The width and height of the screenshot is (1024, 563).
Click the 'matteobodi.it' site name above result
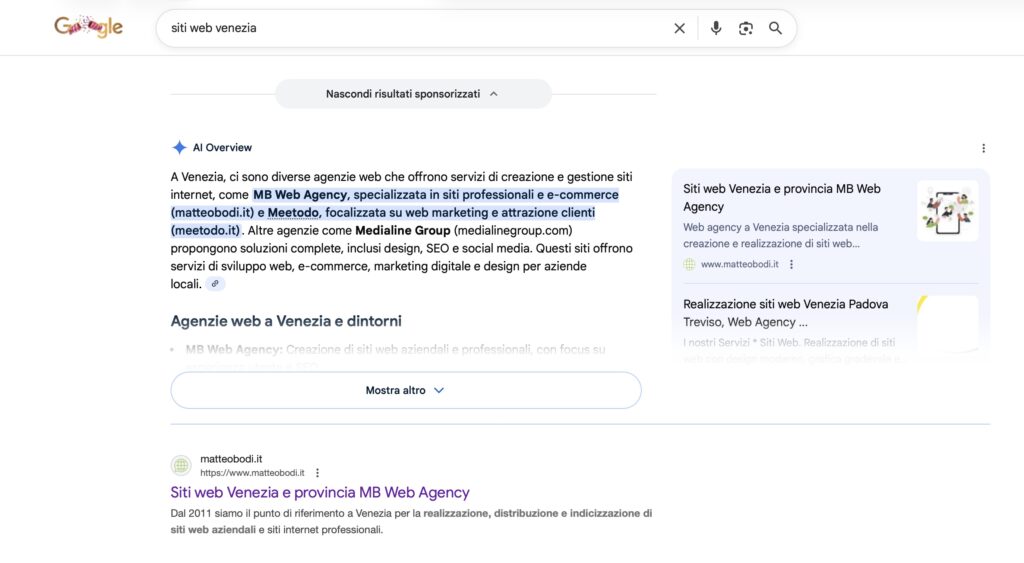[231, 459]
